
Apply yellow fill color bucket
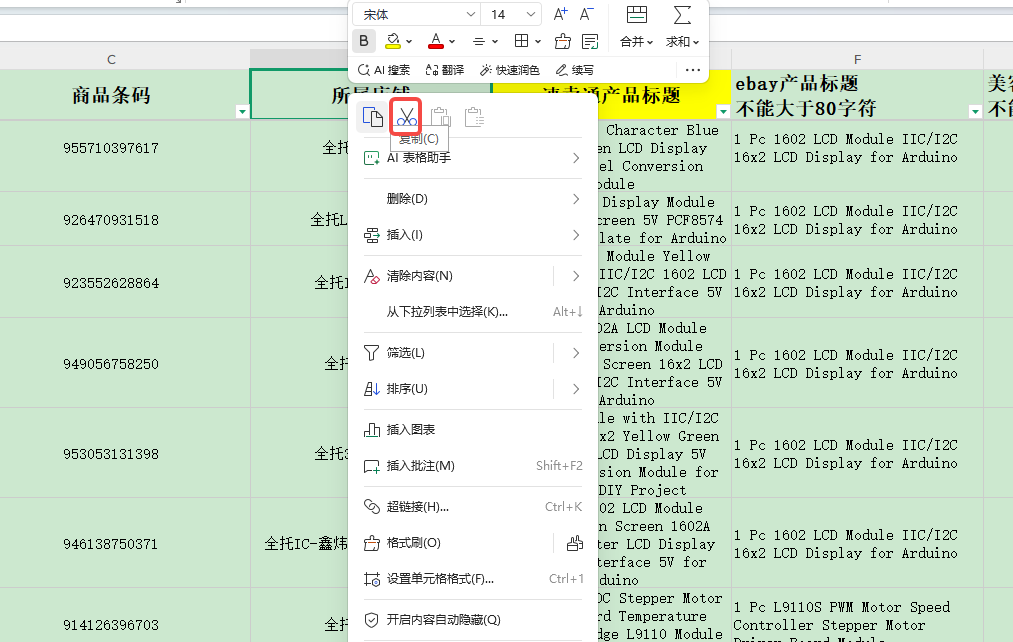click(393, 41)
